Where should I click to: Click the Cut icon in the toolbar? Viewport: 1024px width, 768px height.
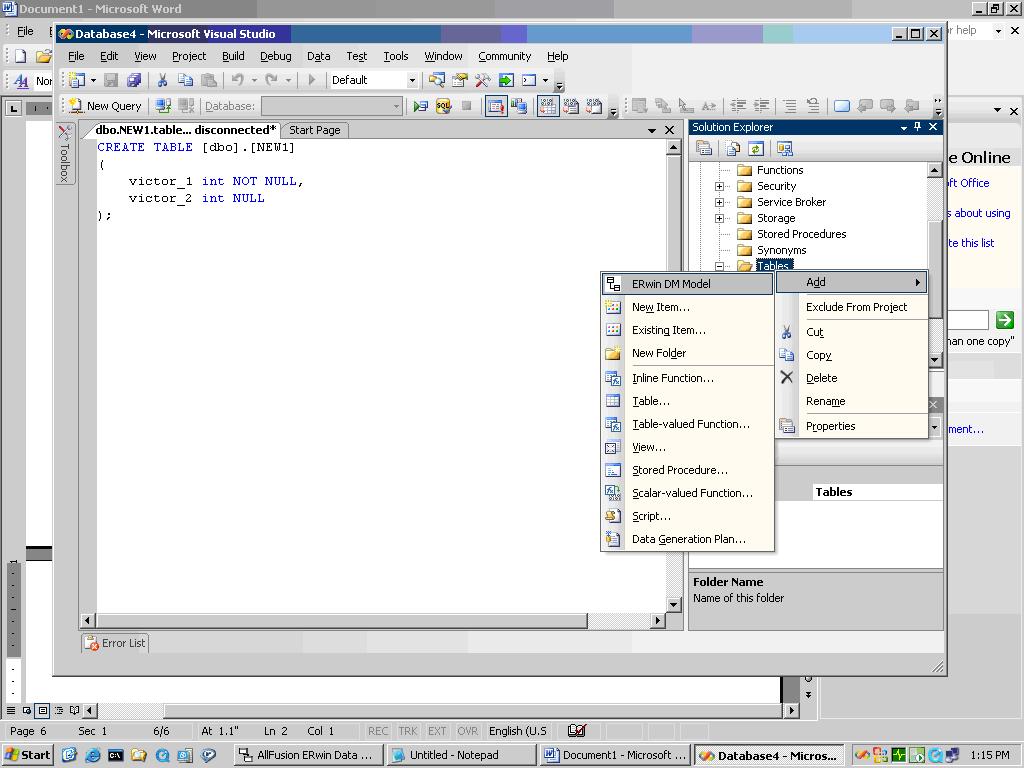pos(162,80)
